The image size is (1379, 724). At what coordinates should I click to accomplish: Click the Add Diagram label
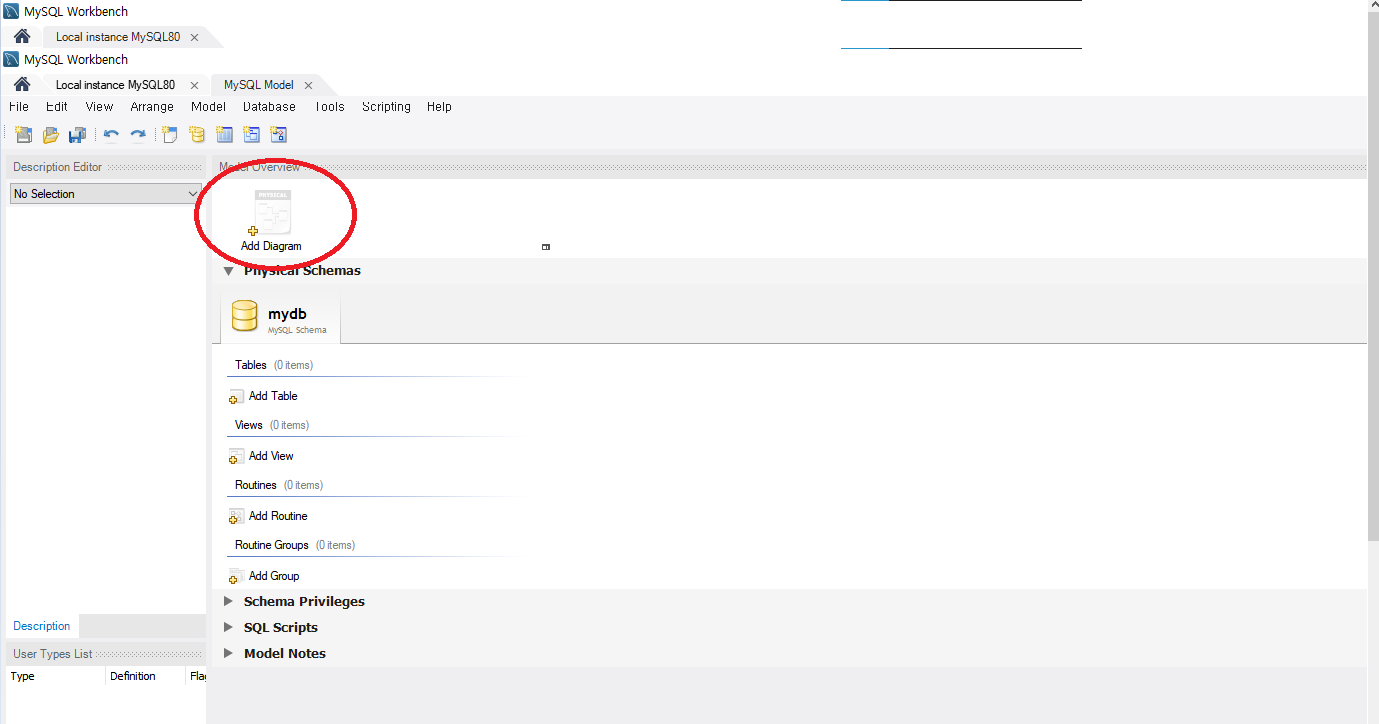(271, 246)
